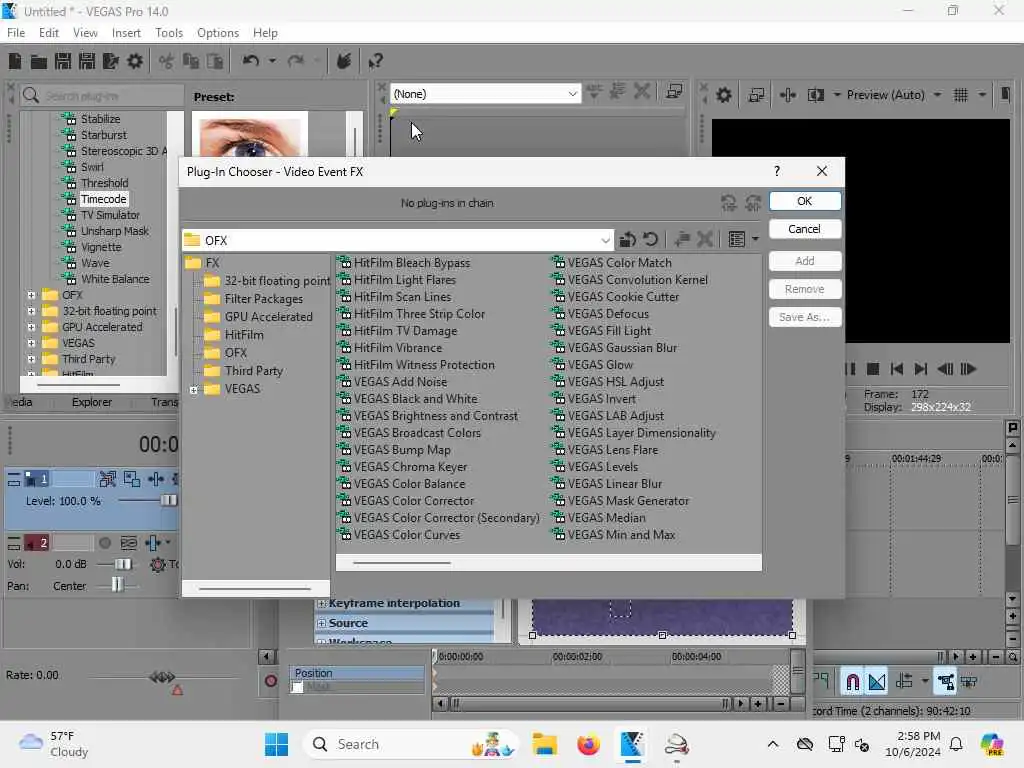Toggle the Mask checkbox under Position
Screen dimensions: 1024x768
pos(298,687)
